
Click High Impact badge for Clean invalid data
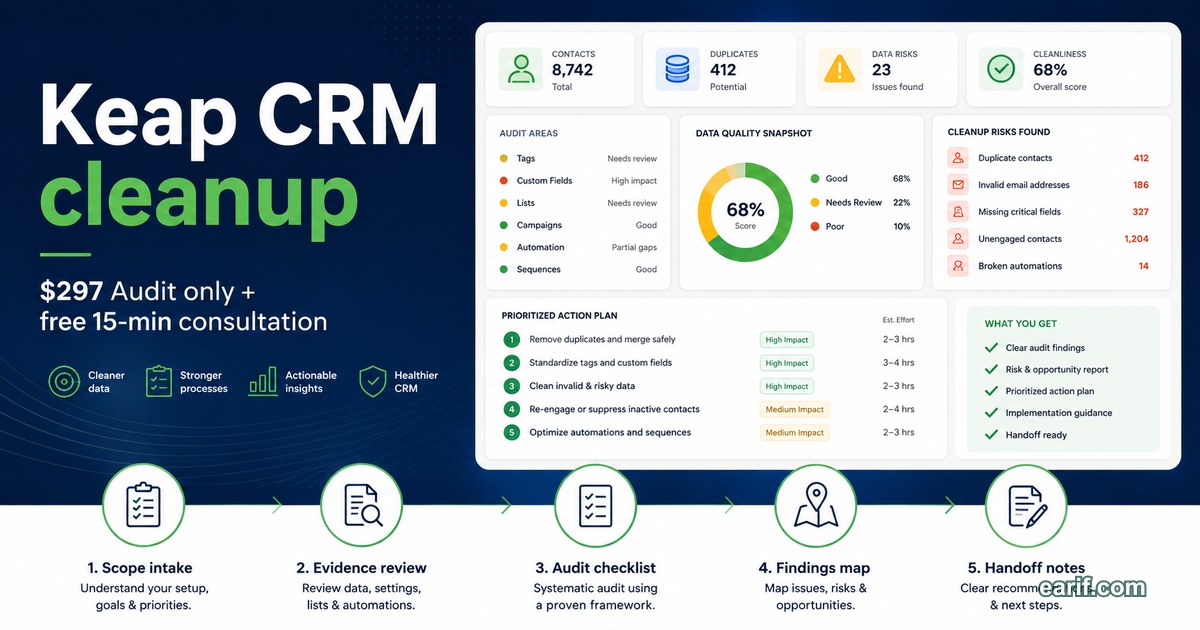click(787, 386)
